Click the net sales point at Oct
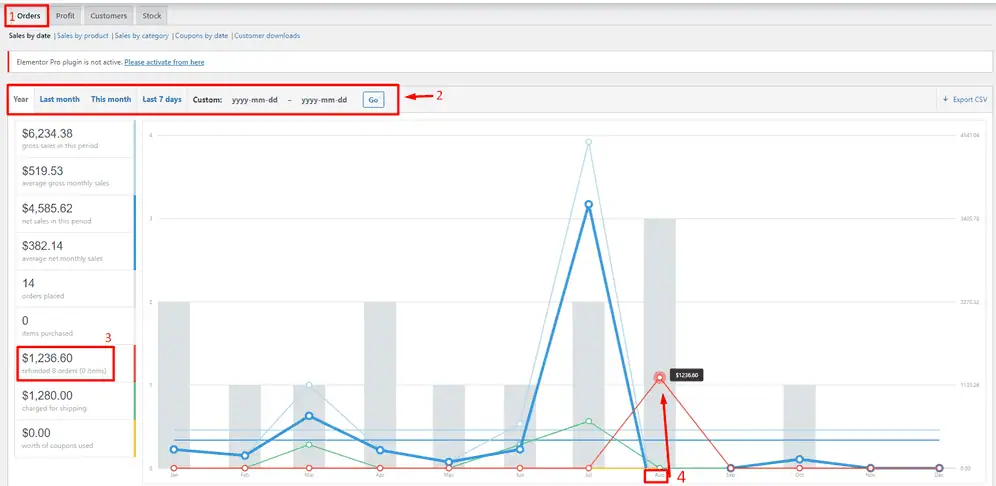The image size is (996, 486). 799,459
